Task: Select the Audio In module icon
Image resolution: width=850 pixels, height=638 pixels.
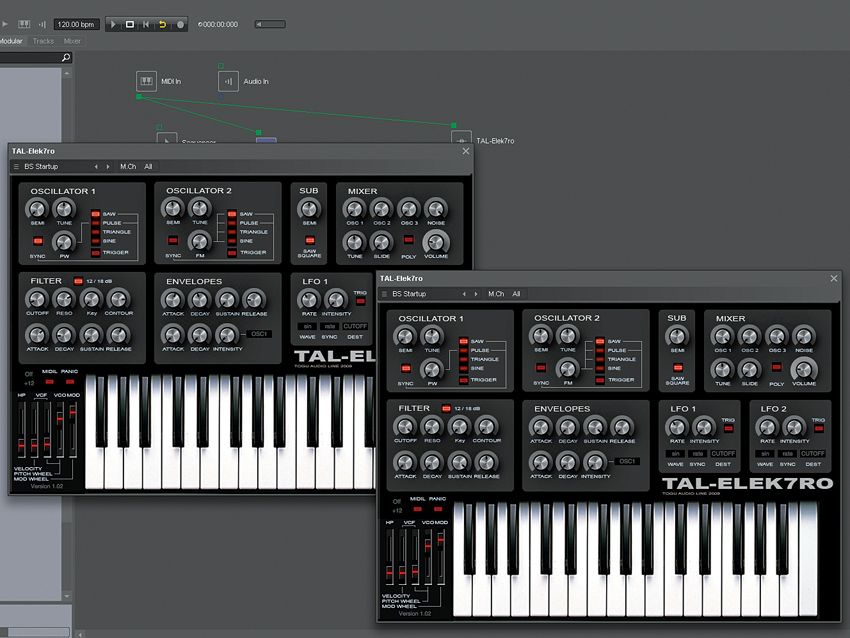Action: (228, 81)
